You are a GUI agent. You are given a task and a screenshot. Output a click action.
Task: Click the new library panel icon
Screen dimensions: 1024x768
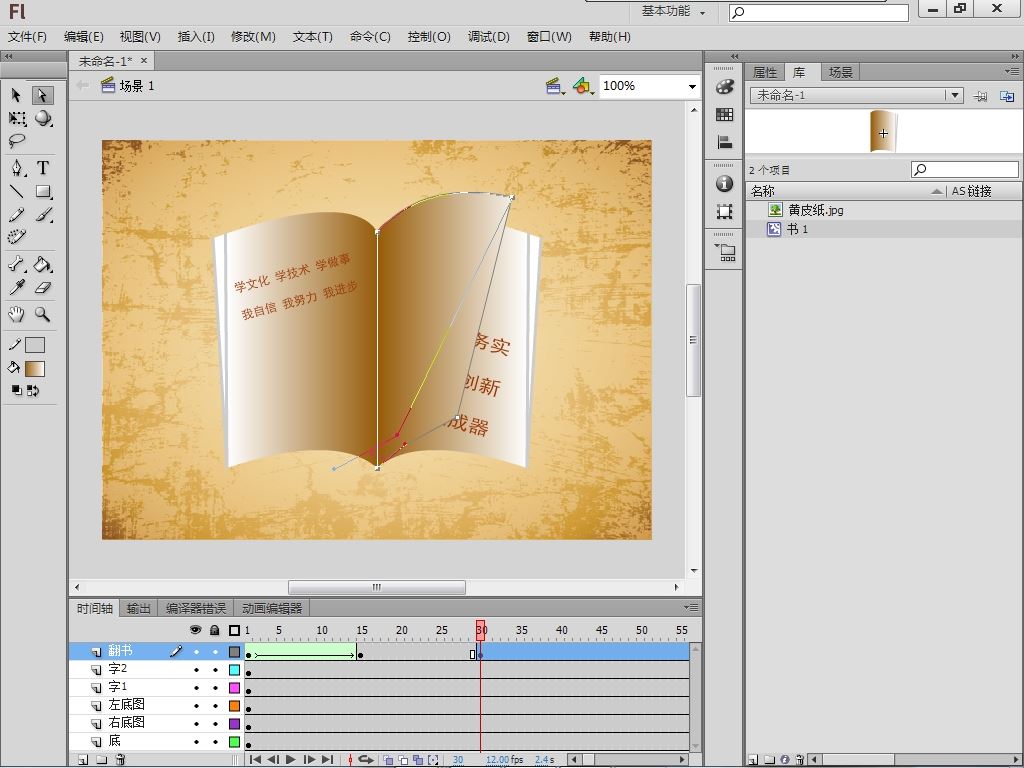coord(1007,96)
